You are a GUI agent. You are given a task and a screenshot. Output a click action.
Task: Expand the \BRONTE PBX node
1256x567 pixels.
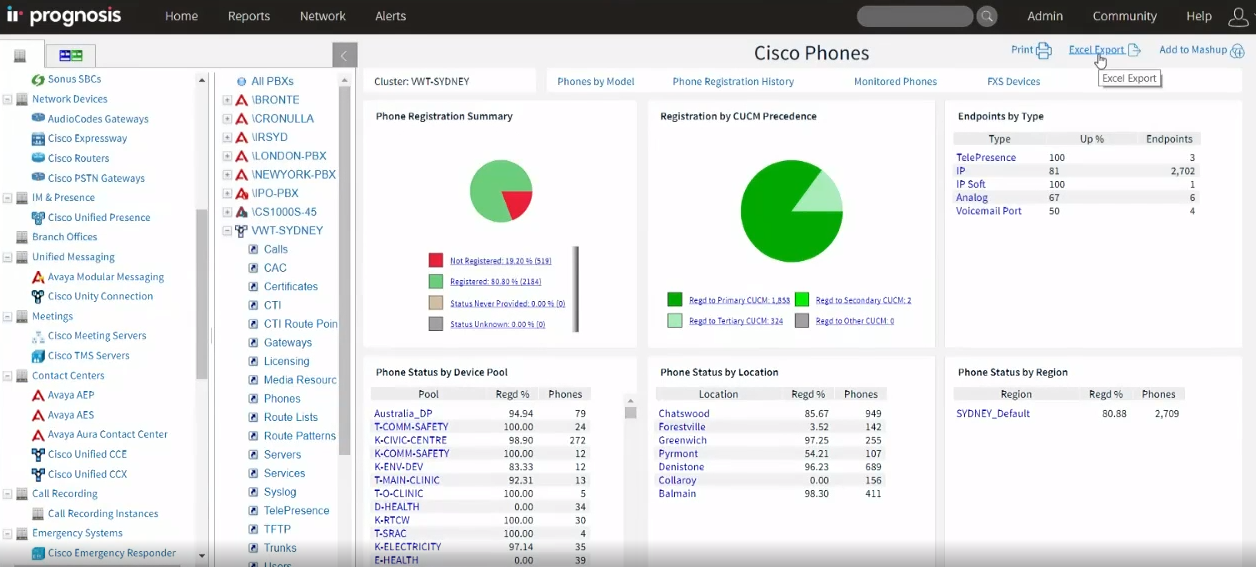[x=227, y=100]
